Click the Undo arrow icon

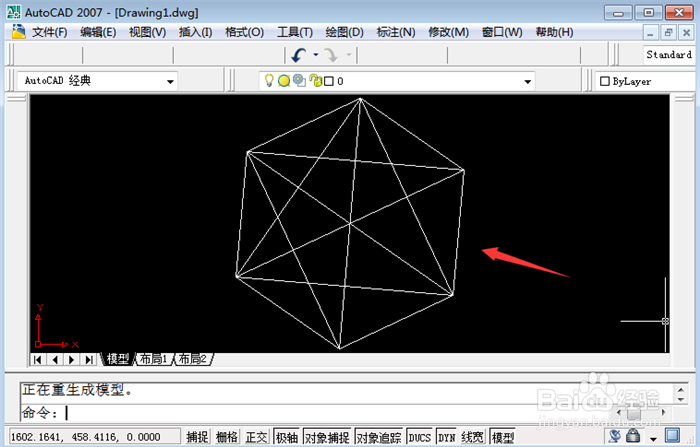point(299,55)
